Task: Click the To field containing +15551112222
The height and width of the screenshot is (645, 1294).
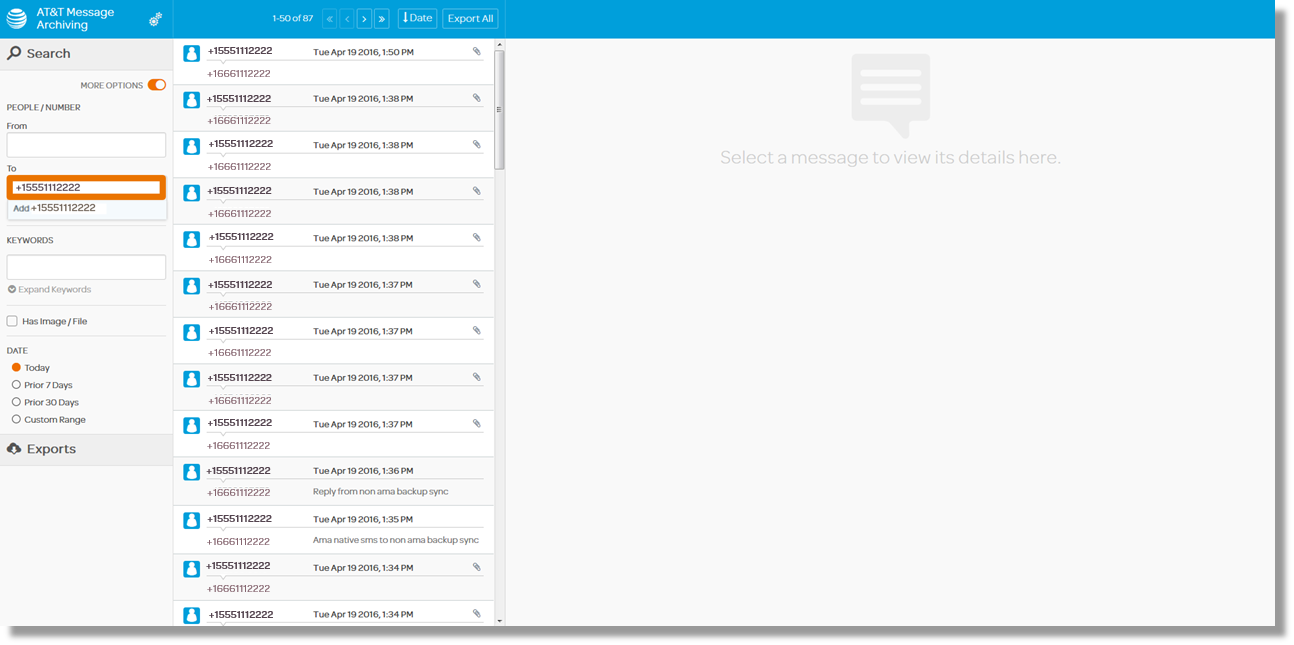Action: click(x=86, y=187)
